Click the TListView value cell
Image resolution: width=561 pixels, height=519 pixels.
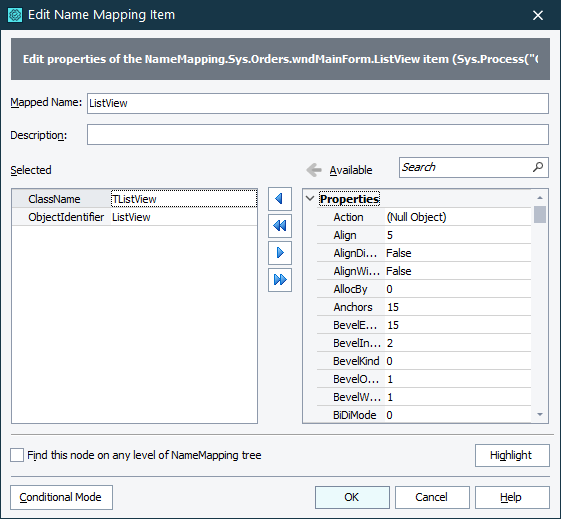coord(184,199)
